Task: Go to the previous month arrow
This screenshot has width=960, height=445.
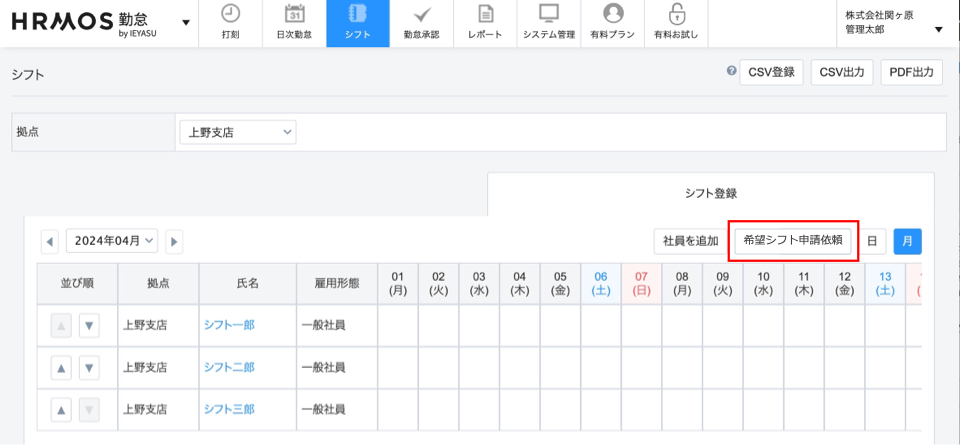Action: tap(50, 241)
